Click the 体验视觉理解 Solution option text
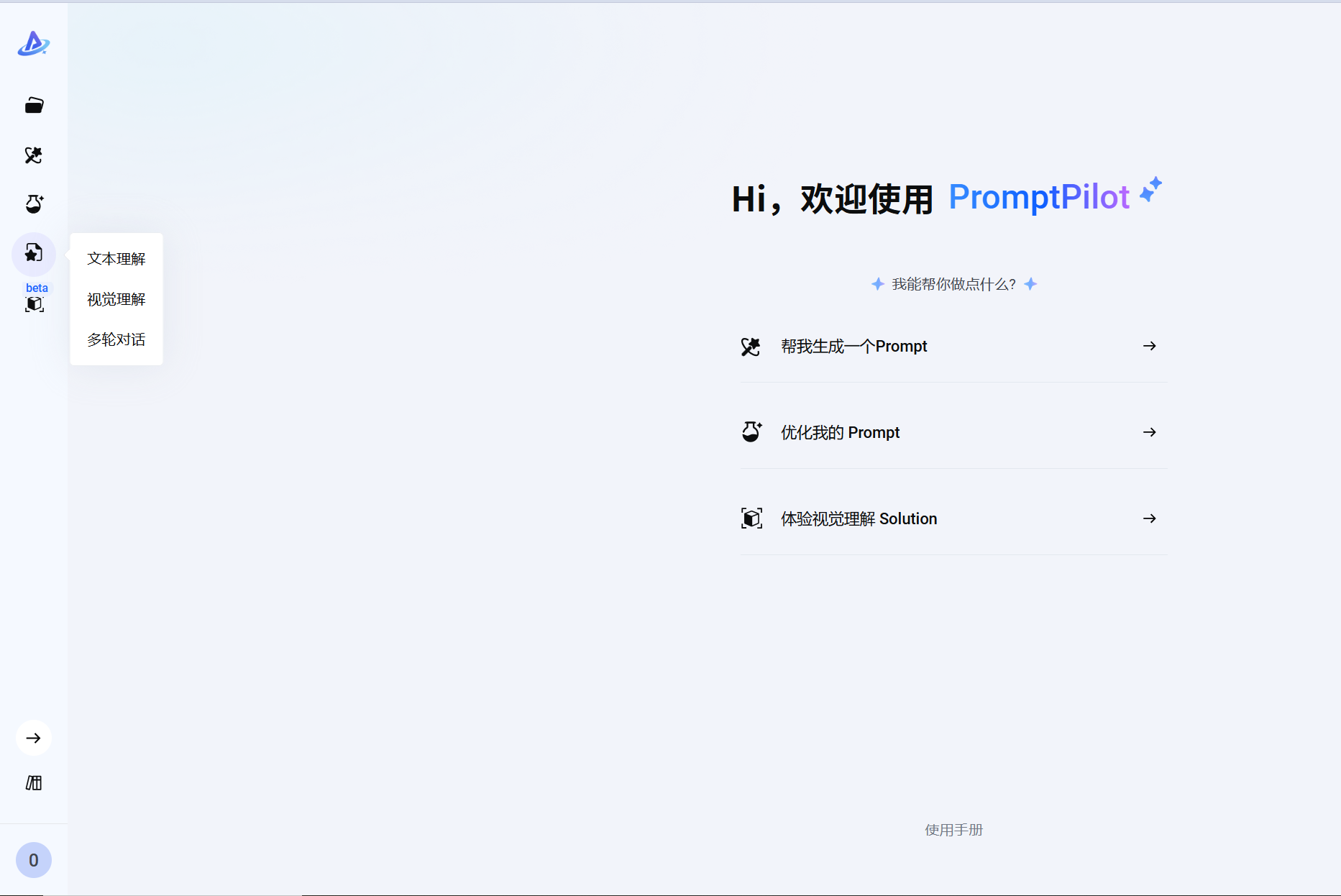The image size is (1341, 896). [859, 519]
